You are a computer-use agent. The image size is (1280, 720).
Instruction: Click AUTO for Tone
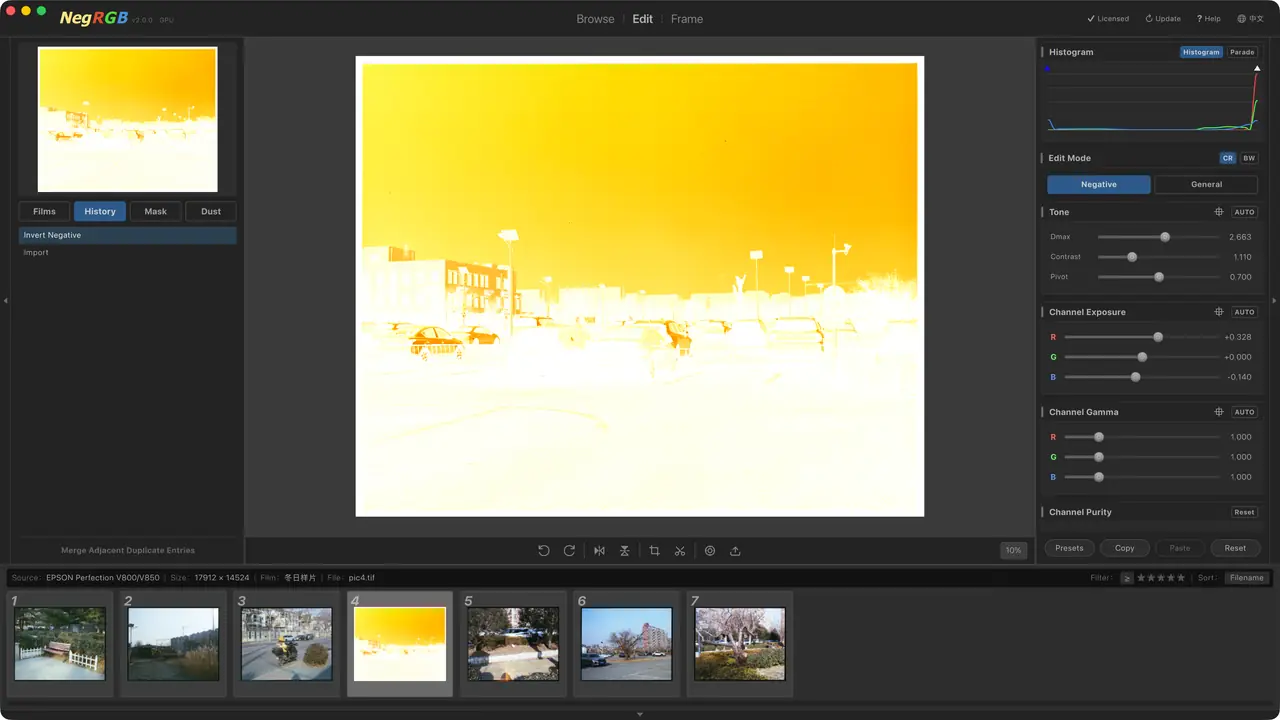pos(1244,212)
